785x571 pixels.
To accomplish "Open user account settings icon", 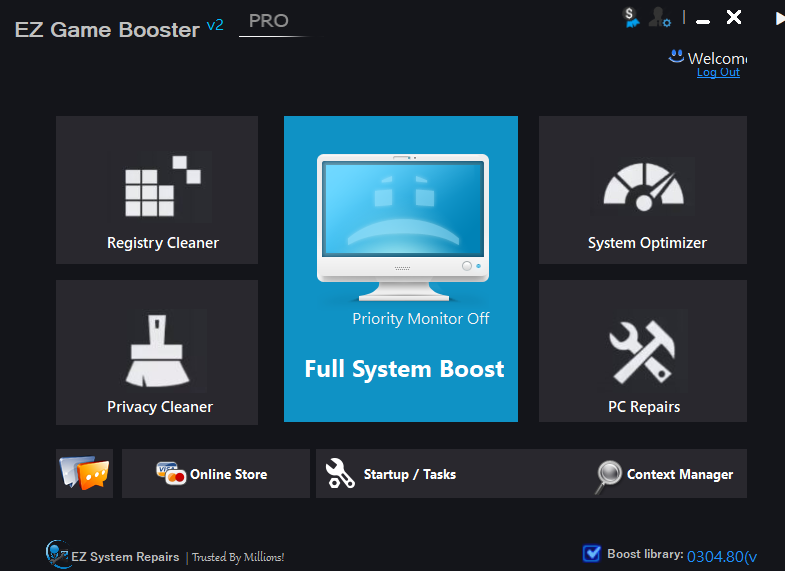I will [x=659, y=18].
